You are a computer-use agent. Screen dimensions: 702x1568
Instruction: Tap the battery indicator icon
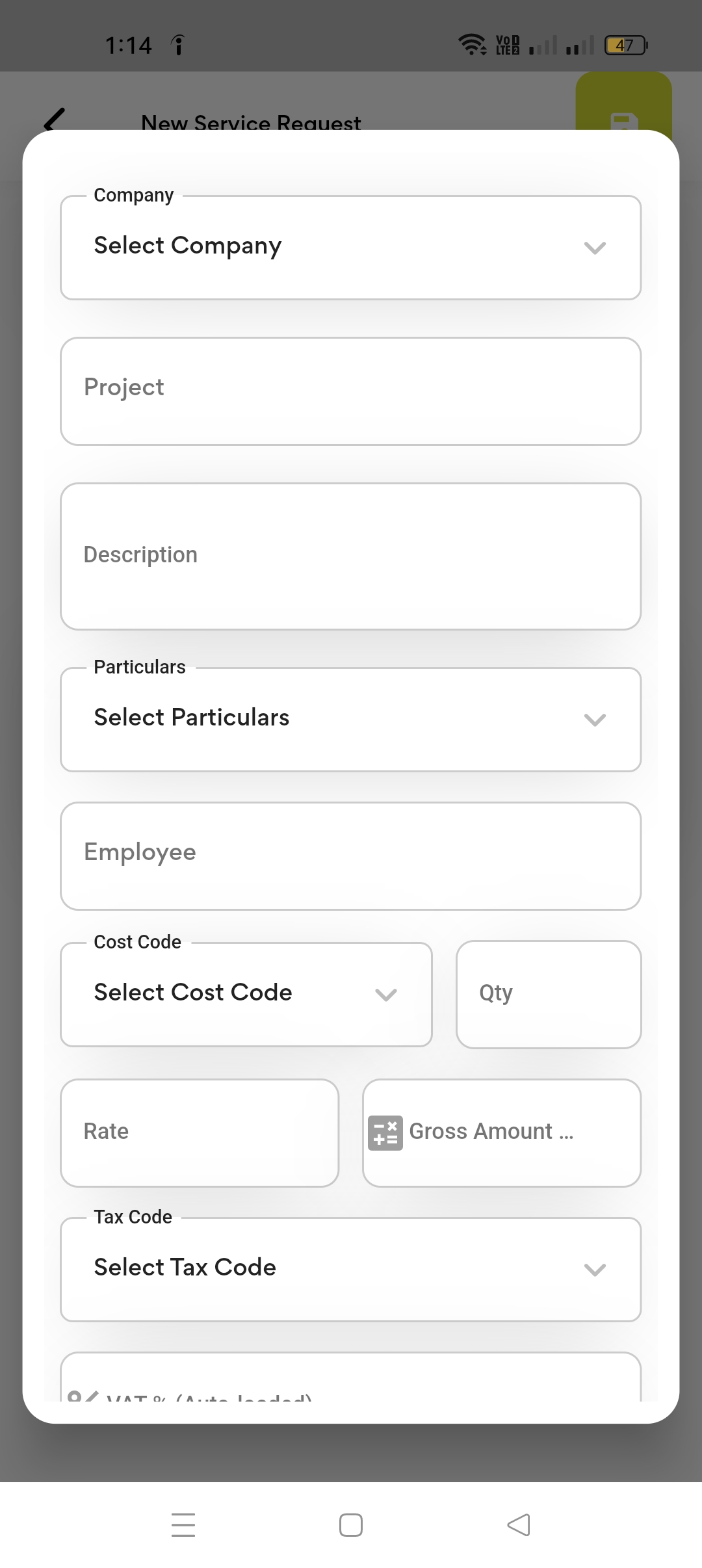tap(625, 45)
